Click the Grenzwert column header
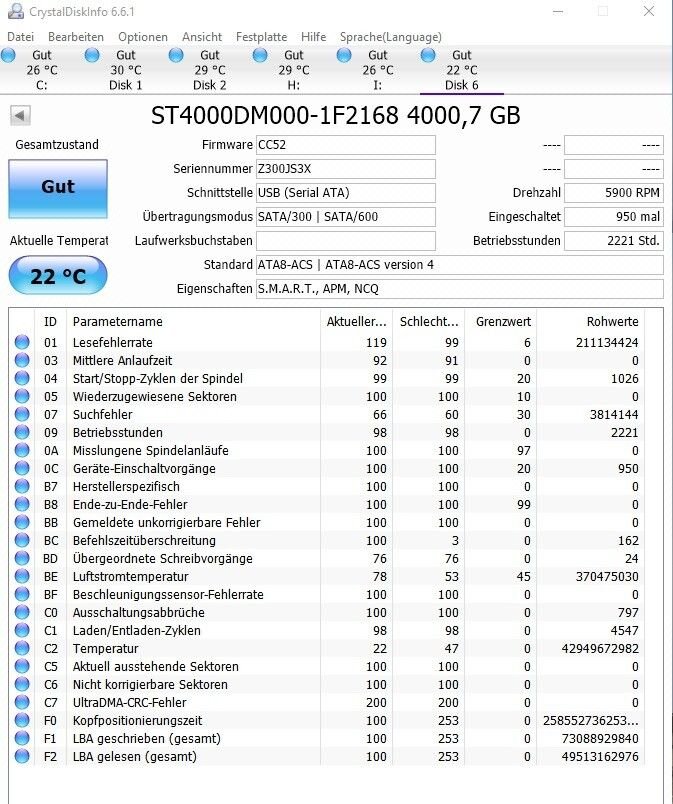 click(501, 321)
